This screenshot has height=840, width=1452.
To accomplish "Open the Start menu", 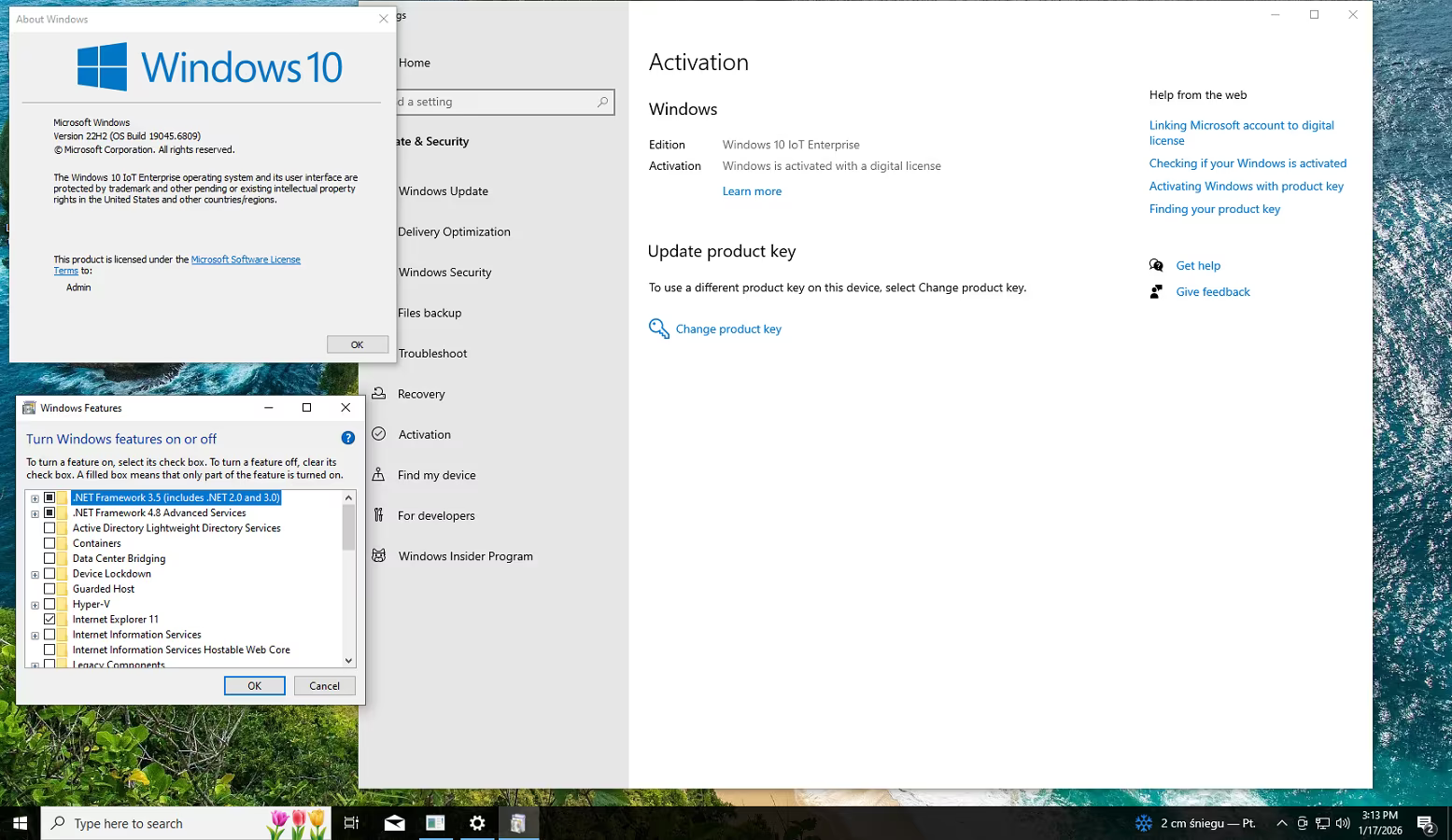I will coord(21,823).
